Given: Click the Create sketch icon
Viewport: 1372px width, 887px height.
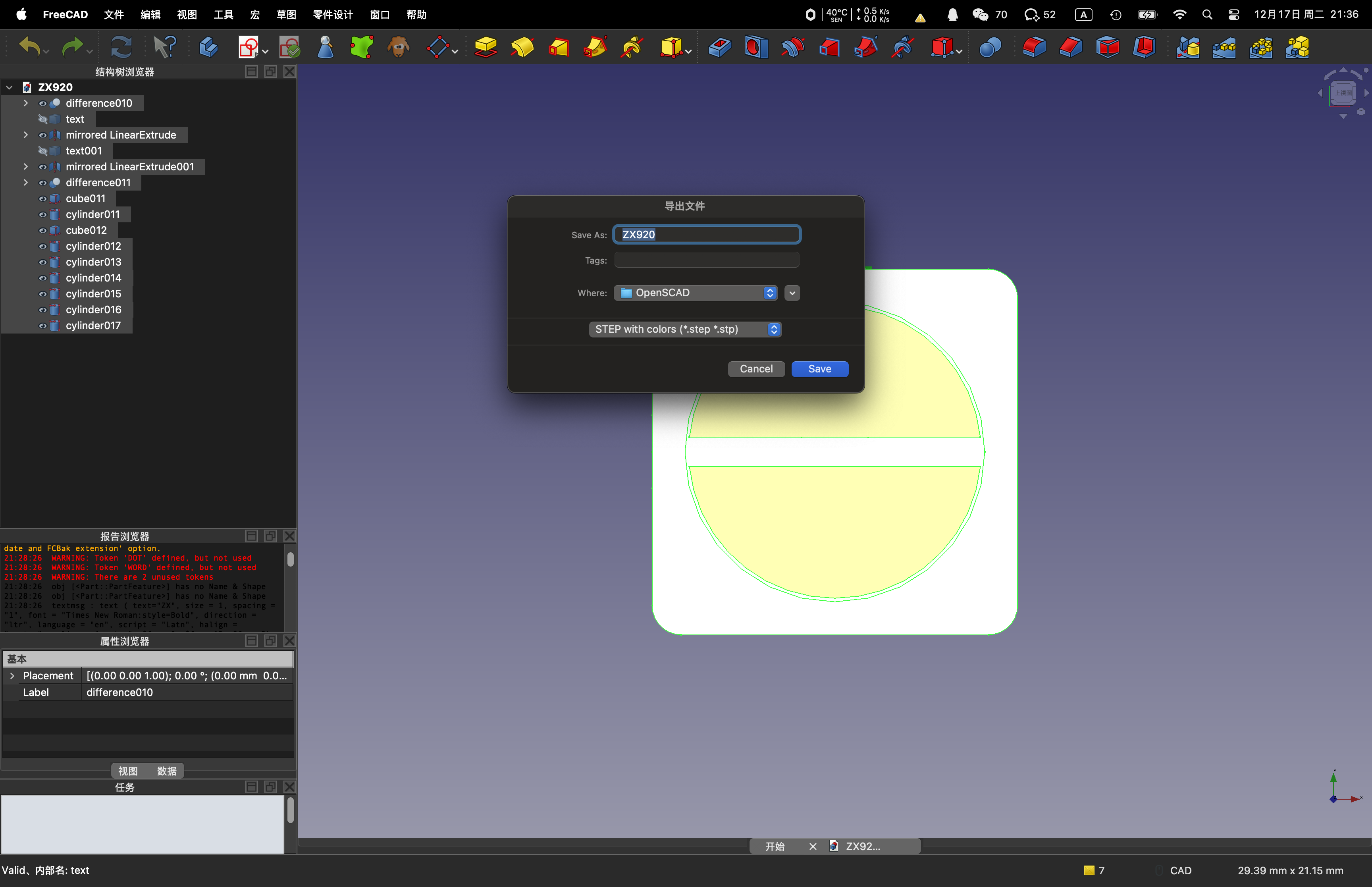Looking at the screenshot, I should [x=249, y=47].
